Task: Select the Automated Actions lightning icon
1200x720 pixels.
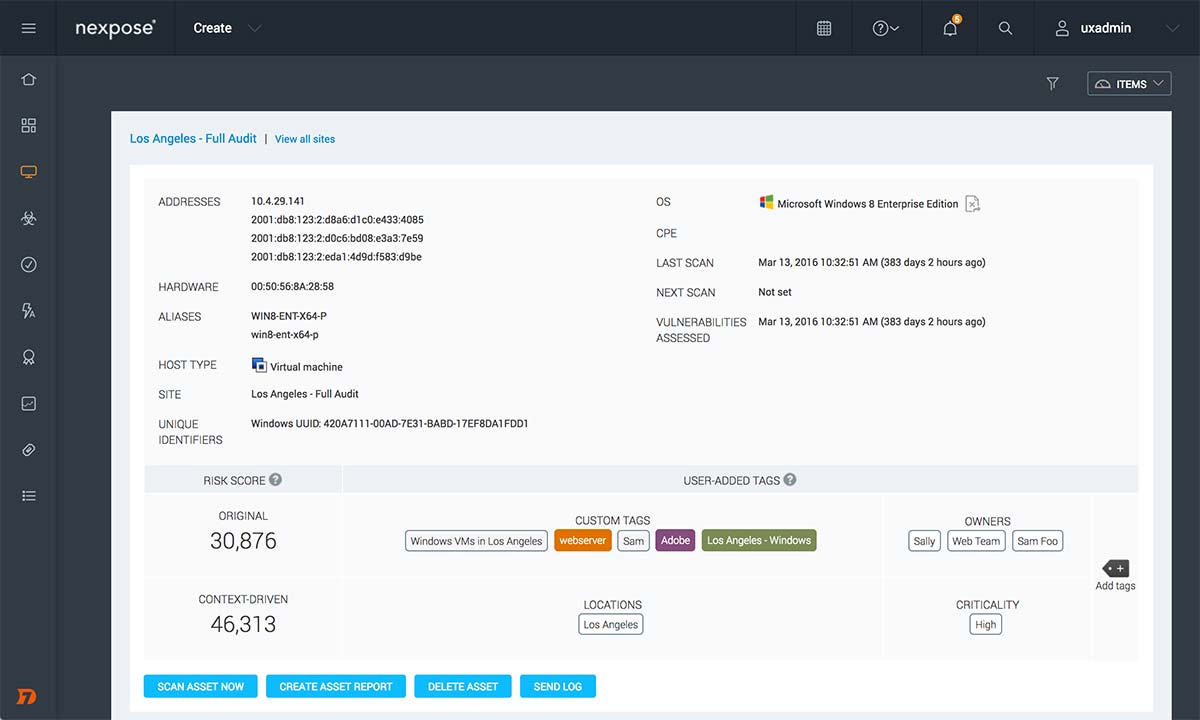Action: 28,310
